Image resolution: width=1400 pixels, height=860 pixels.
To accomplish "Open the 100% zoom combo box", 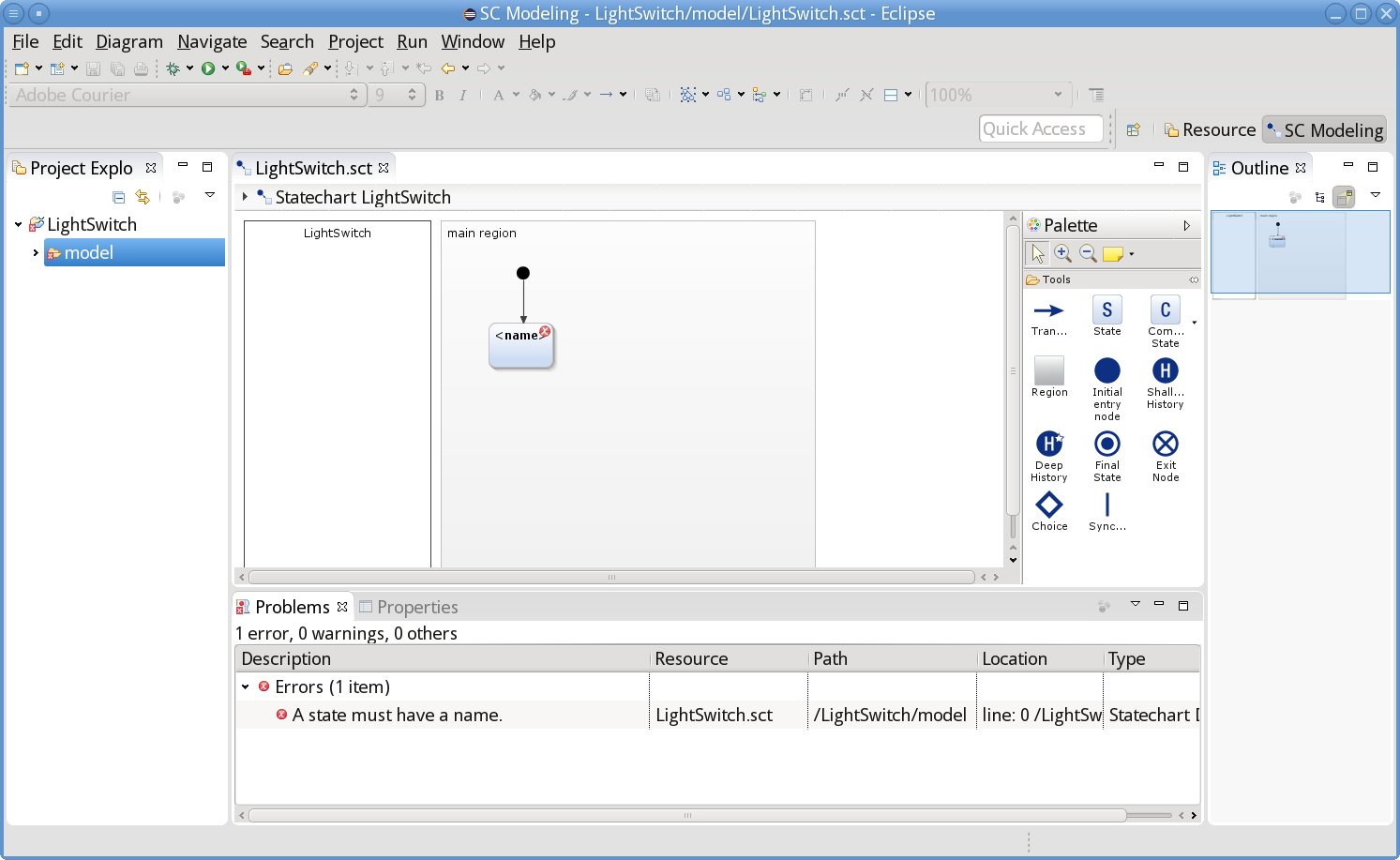I will pyautogui.click(x=1000, y=95).
